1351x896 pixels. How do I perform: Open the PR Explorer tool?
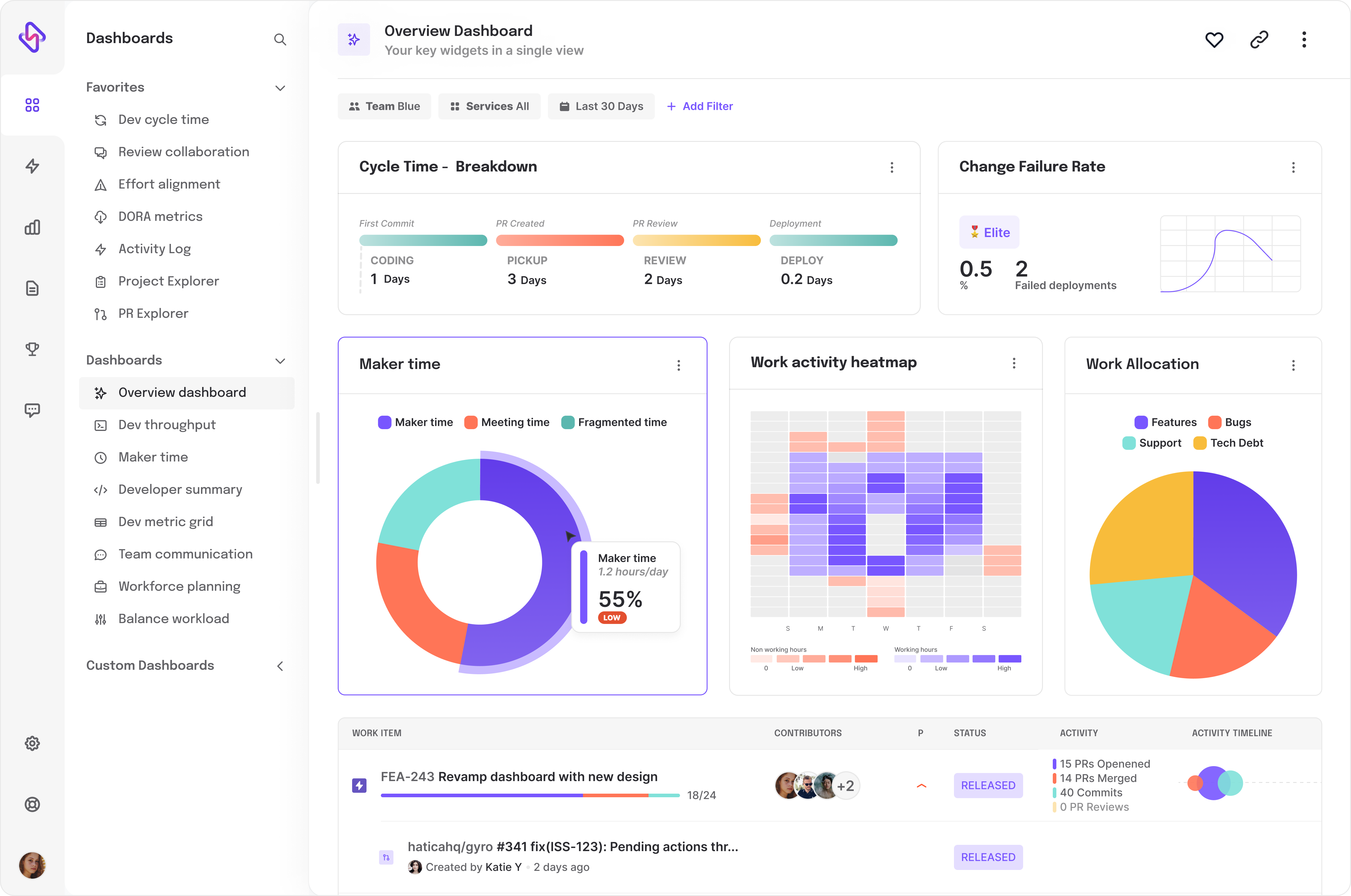[x=153, y=314]
